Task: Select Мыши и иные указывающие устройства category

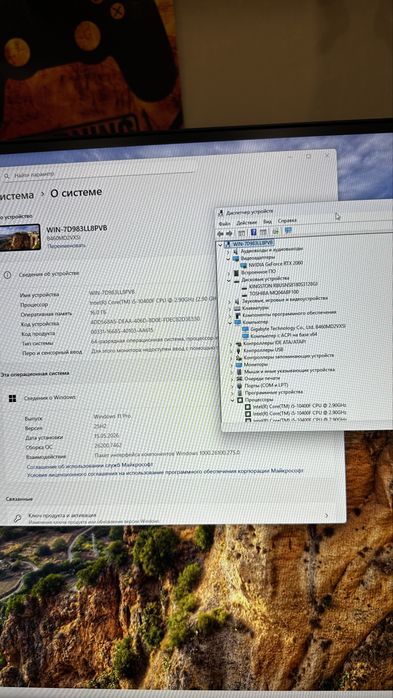Action: (x=289, y=370)
